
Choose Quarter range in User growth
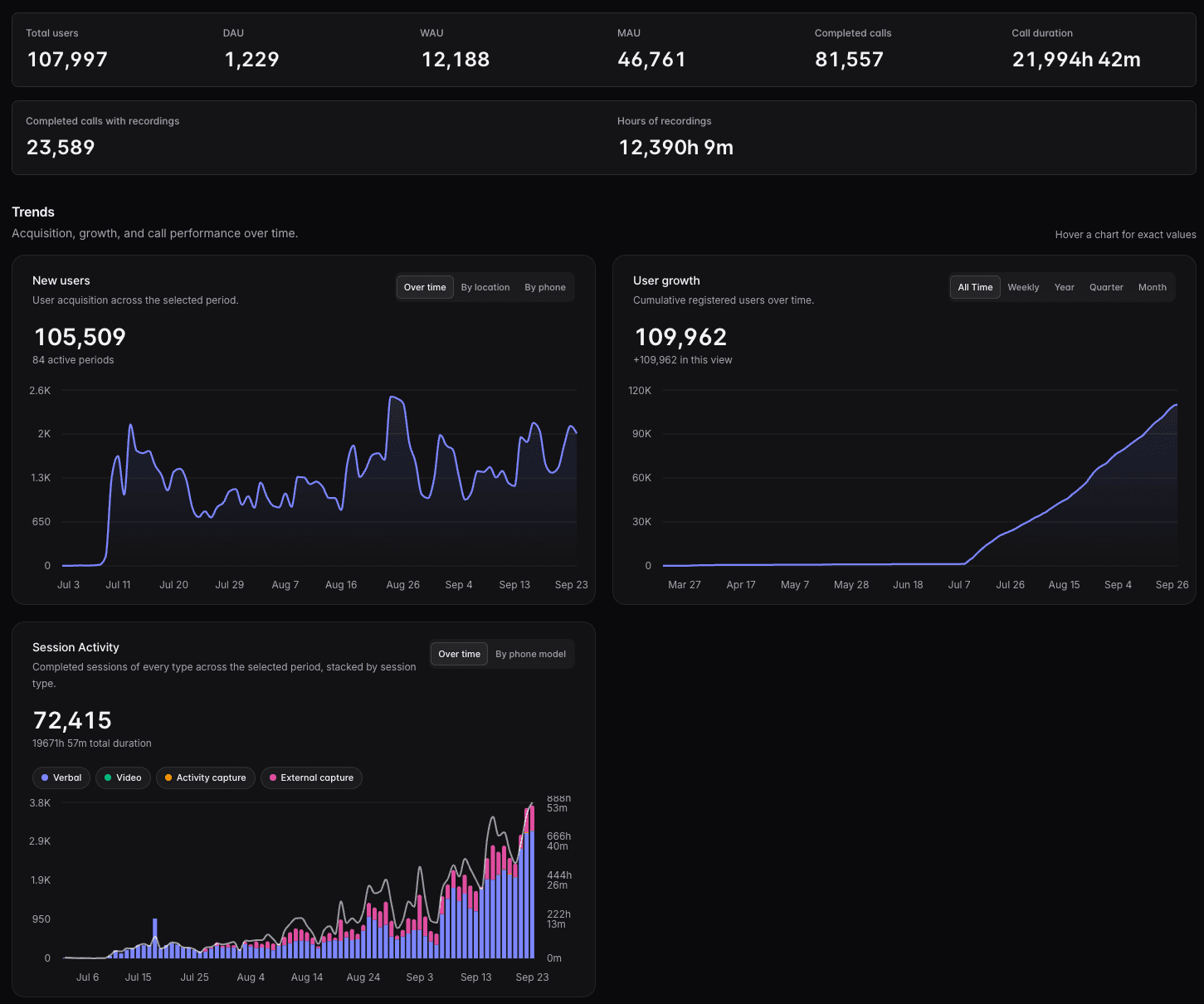[1106, 287]
